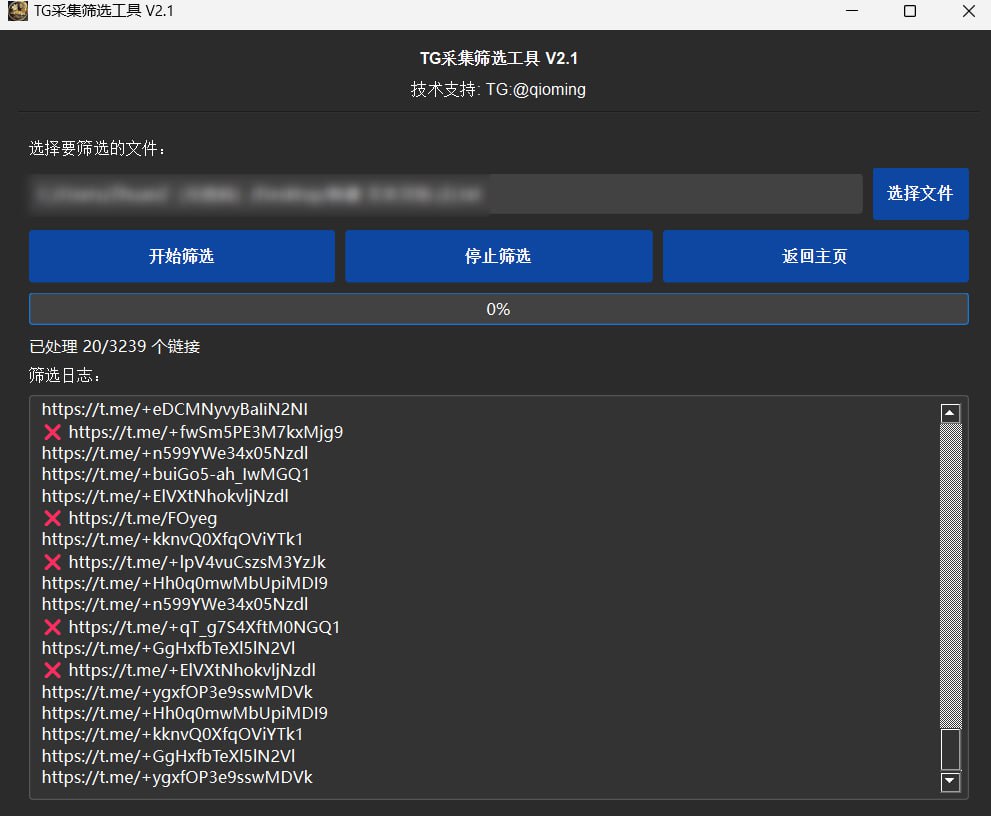
Task: Click the red X before the lpV4vuCszsM3YzJk link
Action: [x=53, y=562]
